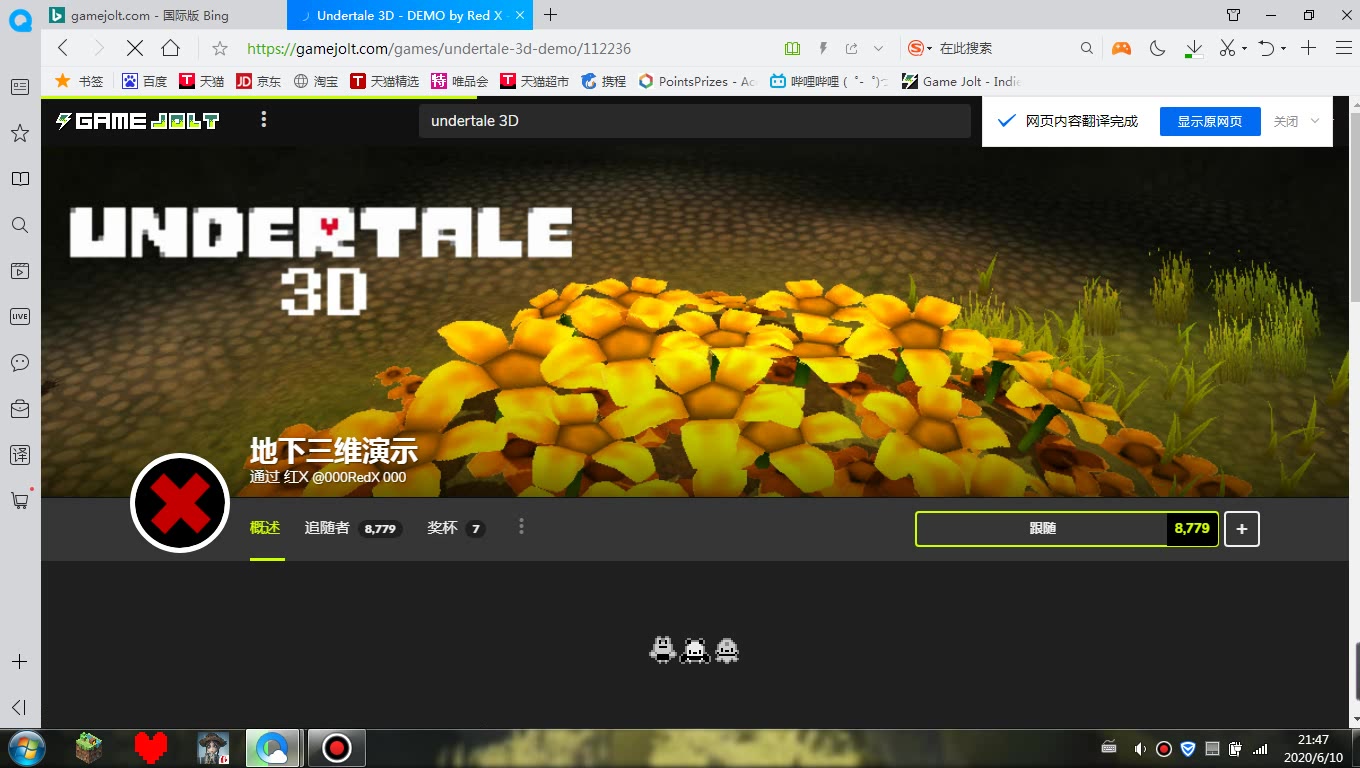Open the 译 translate sidebar icon

point(20,454)
